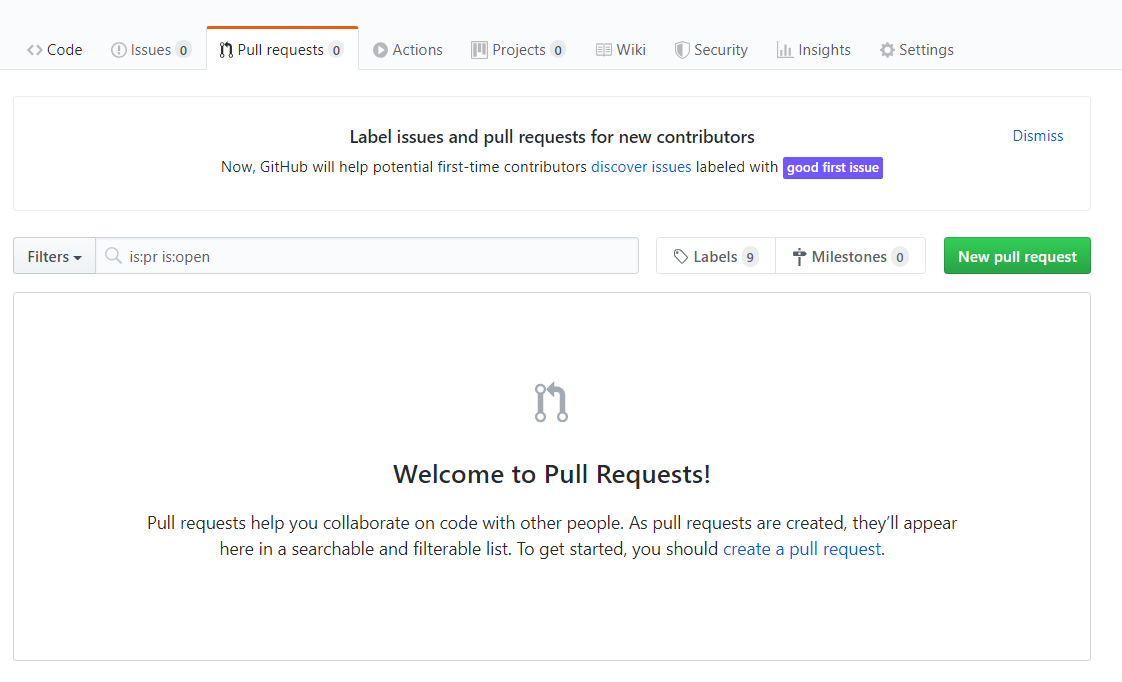Viewport: 1122px width, 682px height.
Task: Open the Code tab
Action: (x=54, y=50)
